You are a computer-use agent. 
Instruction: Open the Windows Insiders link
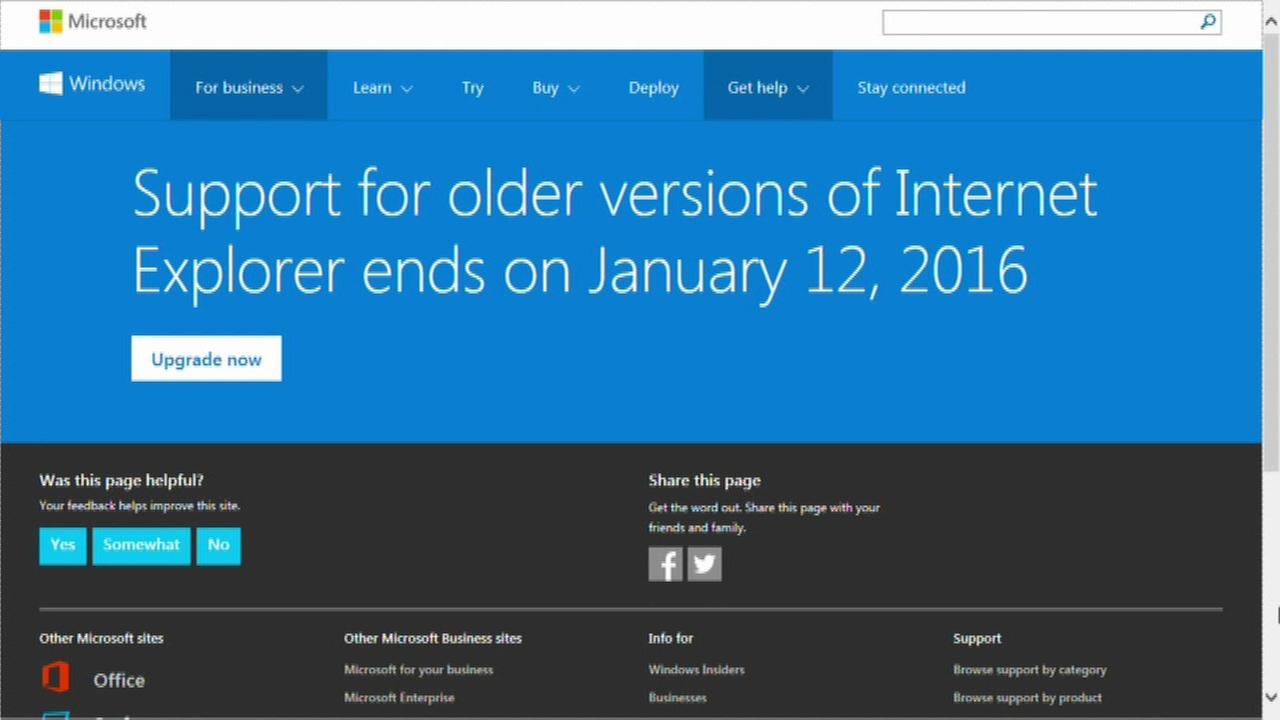coord(696,670)
